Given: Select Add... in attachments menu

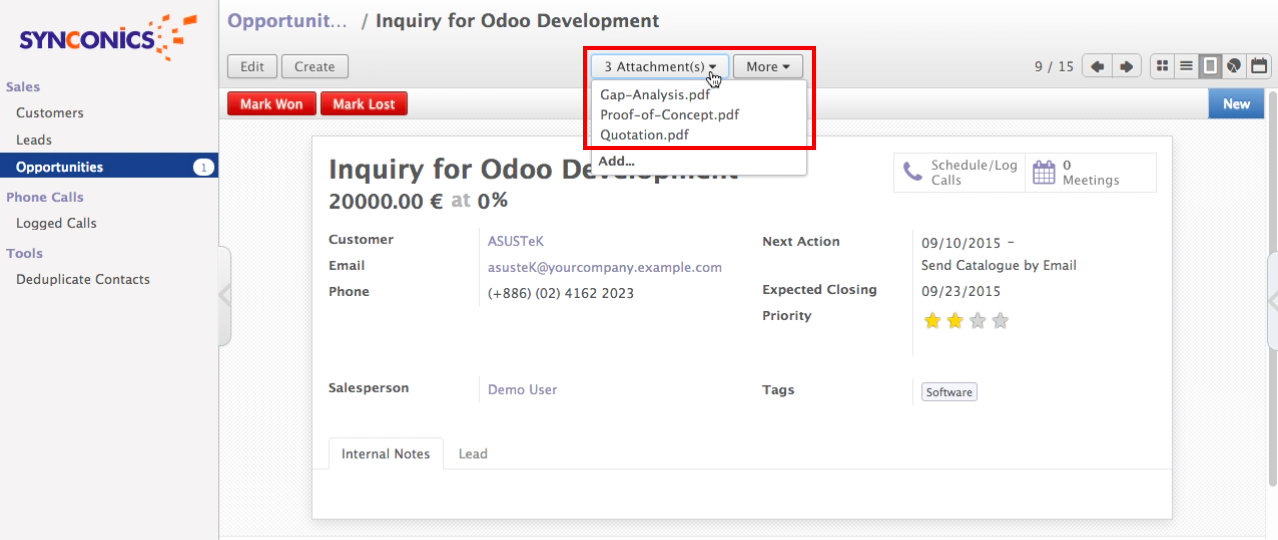Looking at the screenshot, I should click(x=616, y=161).
